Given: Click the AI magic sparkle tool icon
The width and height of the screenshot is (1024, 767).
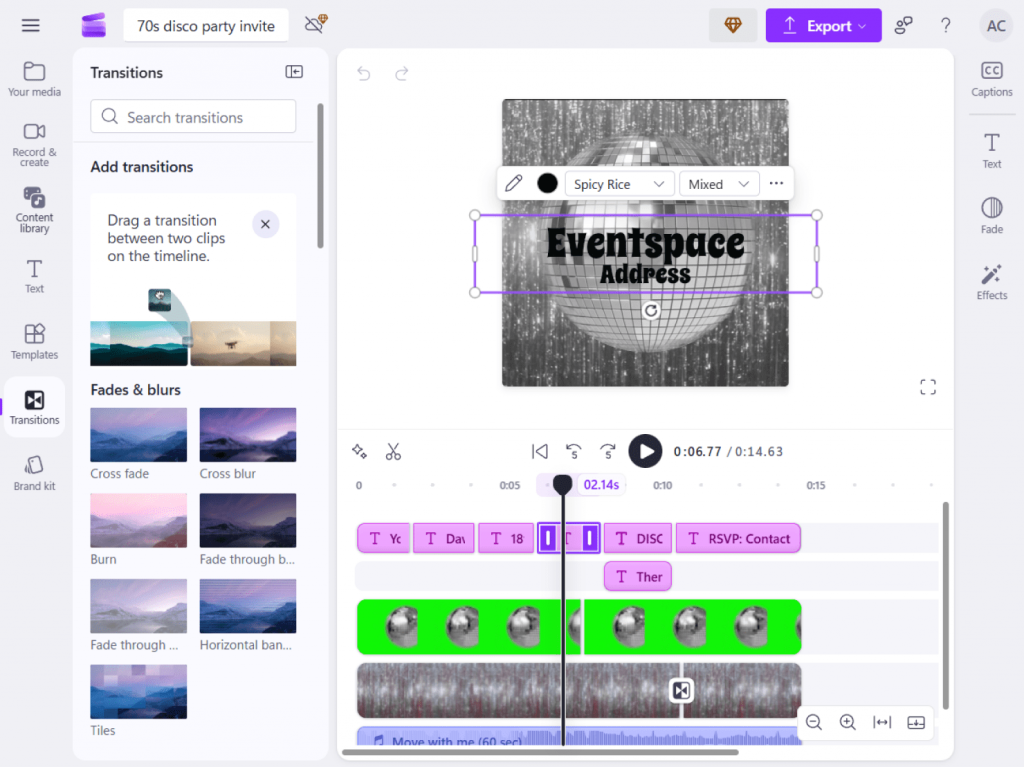Looking at the screenshot, I should (x=359, y=451).
